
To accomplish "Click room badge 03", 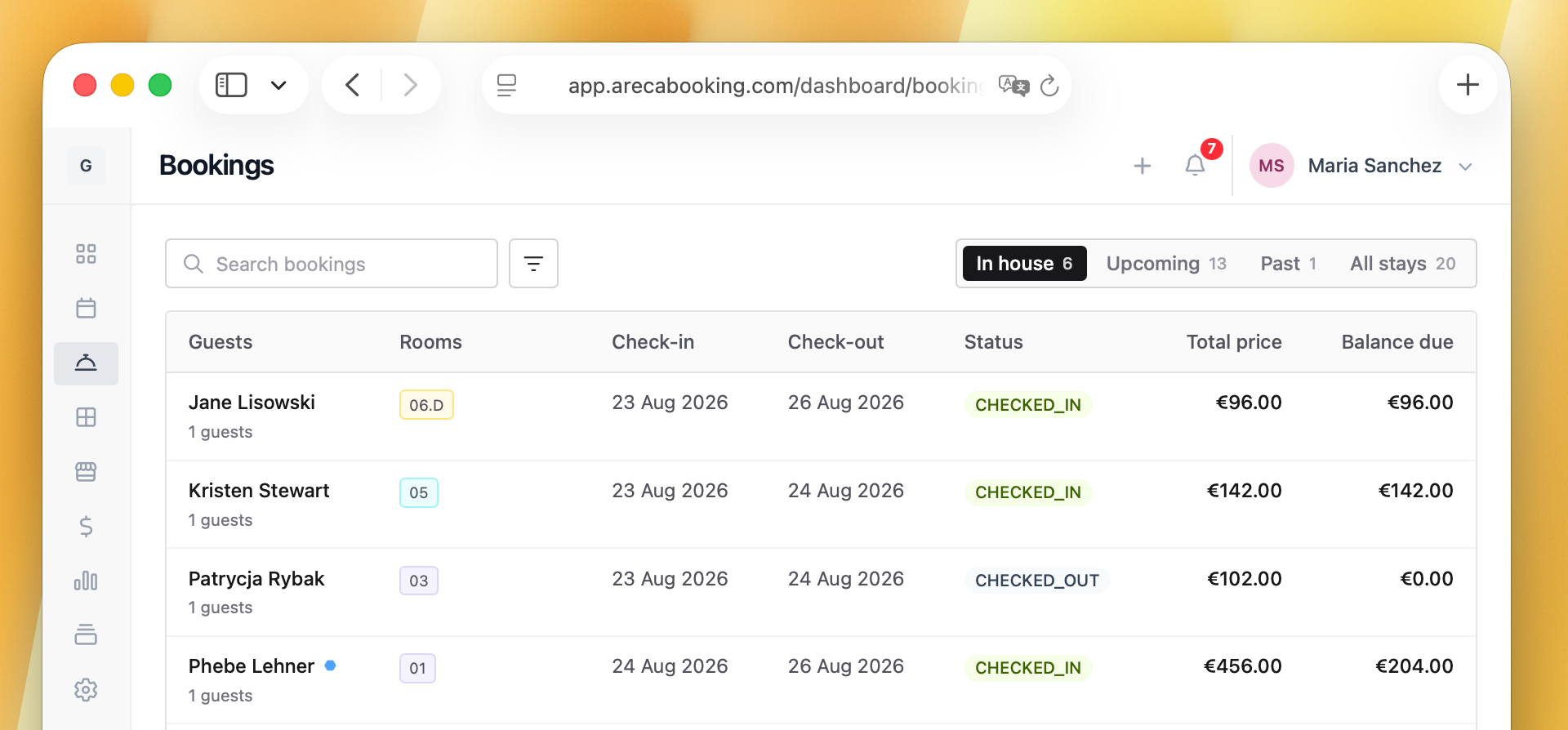I will tap(419, 581).
